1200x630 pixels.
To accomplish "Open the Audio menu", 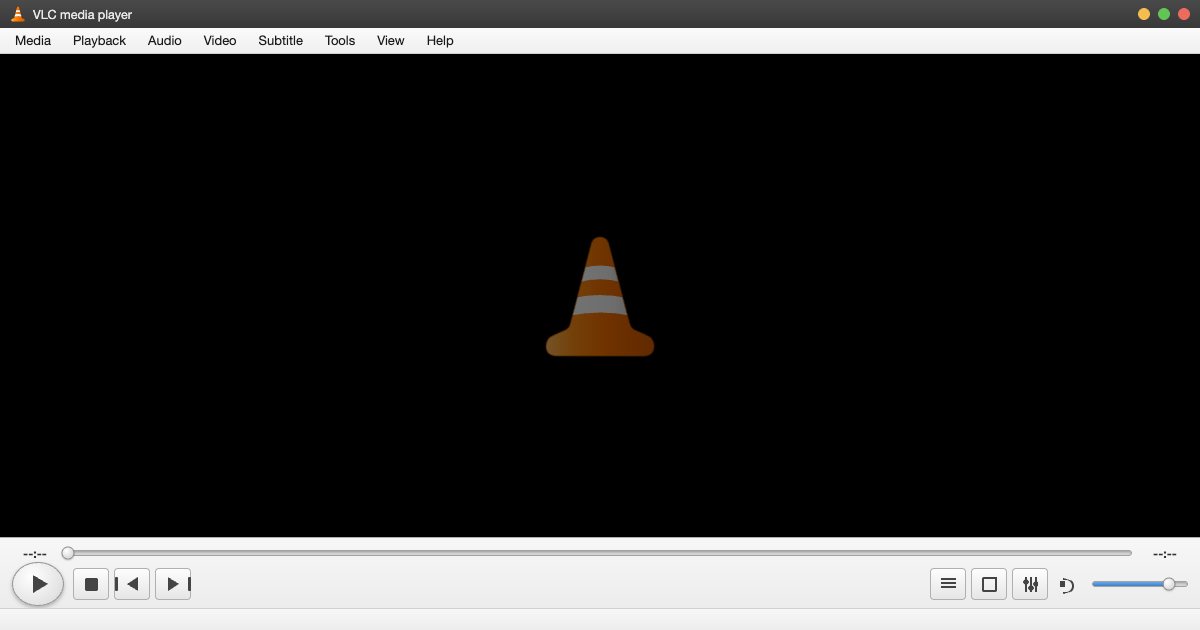I will [x=165, y=41].
